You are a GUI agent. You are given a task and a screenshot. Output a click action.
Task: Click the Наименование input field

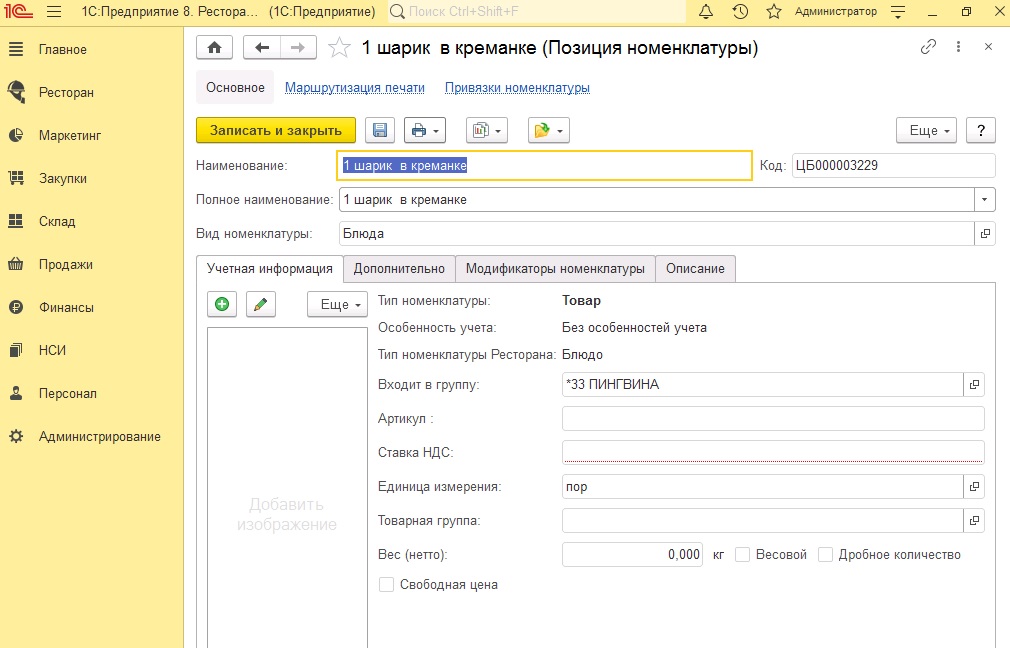544,166
